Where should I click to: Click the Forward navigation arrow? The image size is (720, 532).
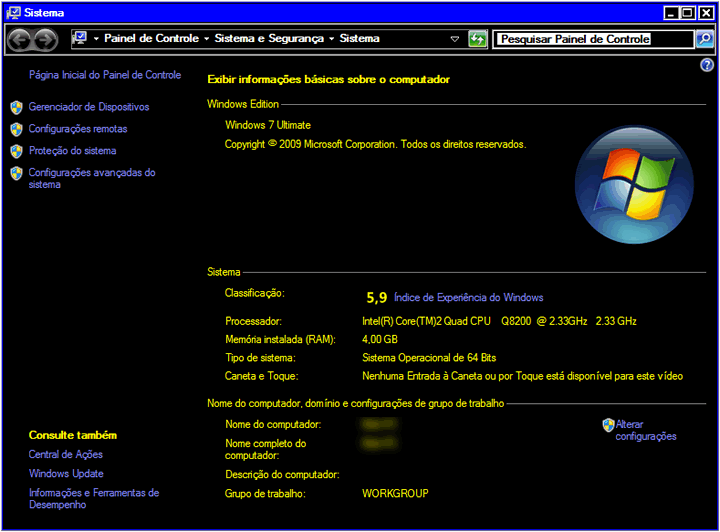point(45,39)
